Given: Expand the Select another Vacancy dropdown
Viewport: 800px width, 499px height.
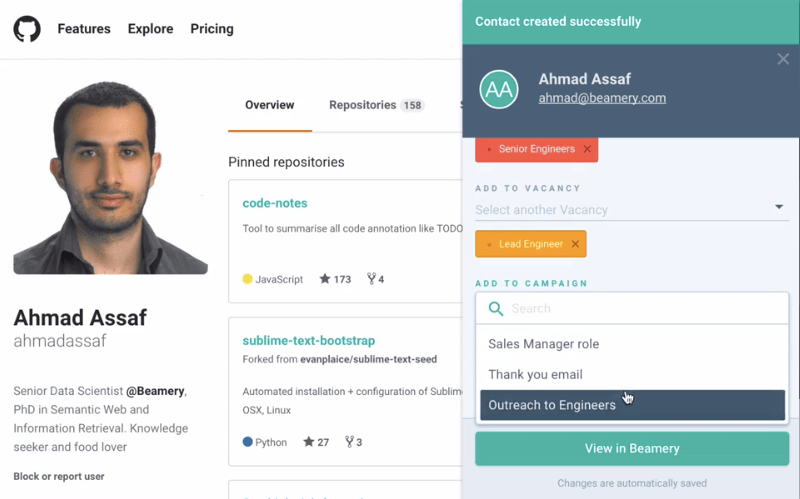Looking at the screenshot, I should pos(779,208).
